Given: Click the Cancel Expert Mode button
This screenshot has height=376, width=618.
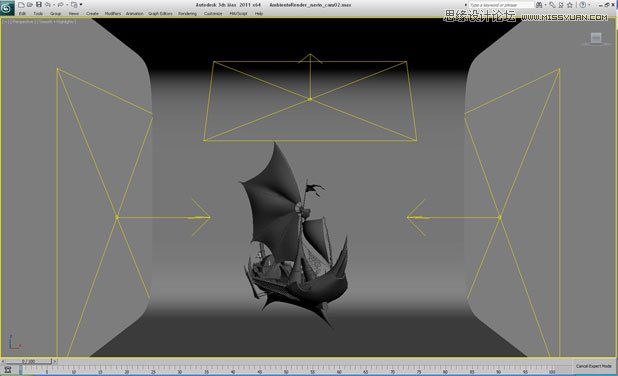Looking at the screenshot, I should click(594, 366).
